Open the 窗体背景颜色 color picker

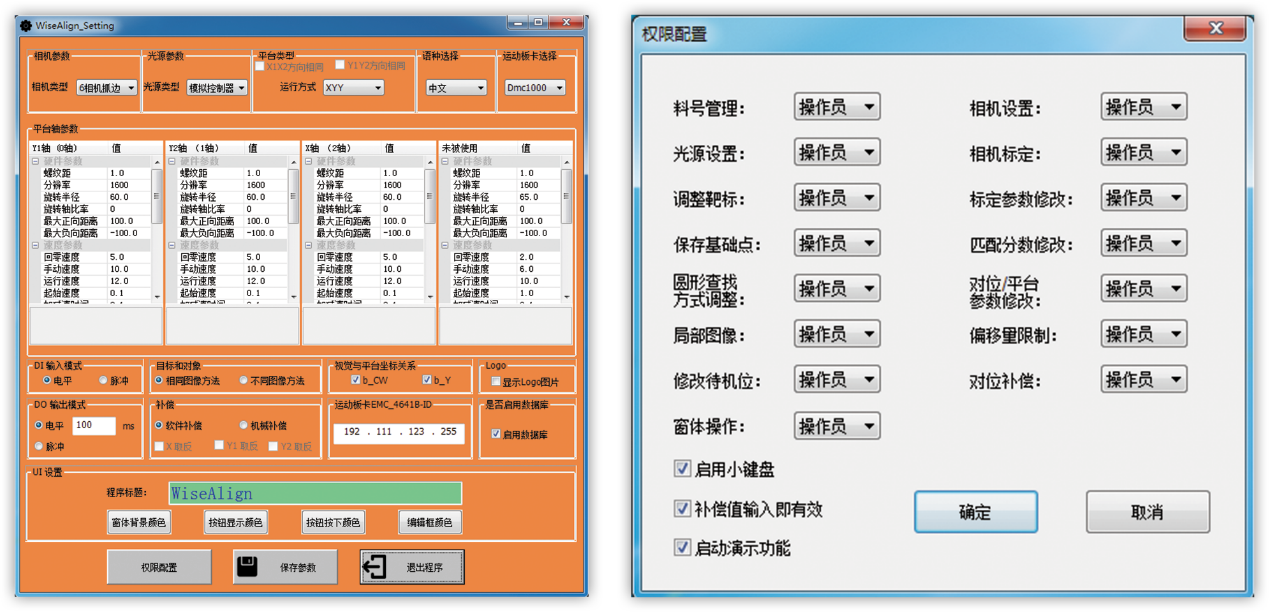point(138,522)
